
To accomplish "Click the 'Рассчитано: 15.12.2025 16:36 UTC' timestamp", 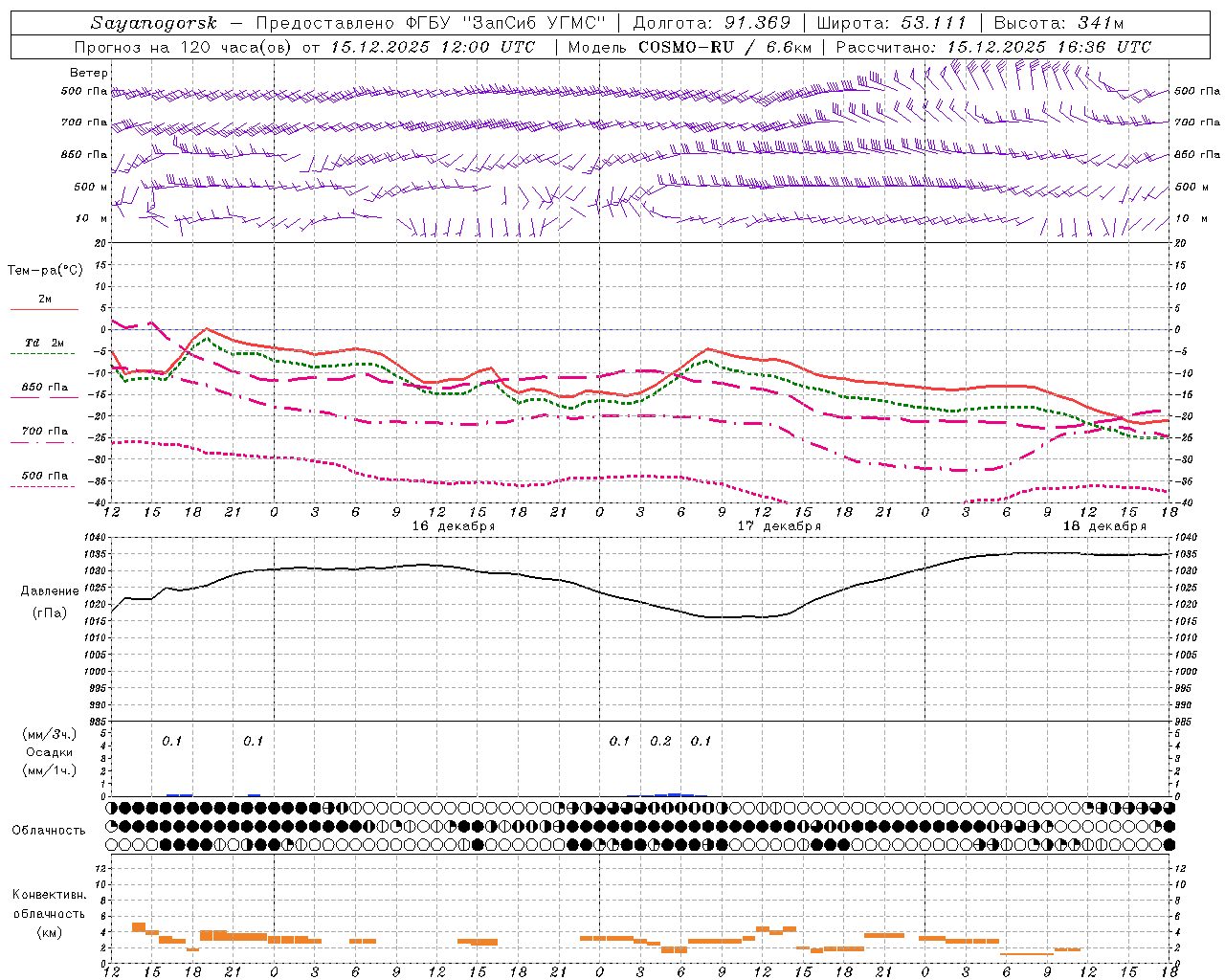I will point(993,47).
